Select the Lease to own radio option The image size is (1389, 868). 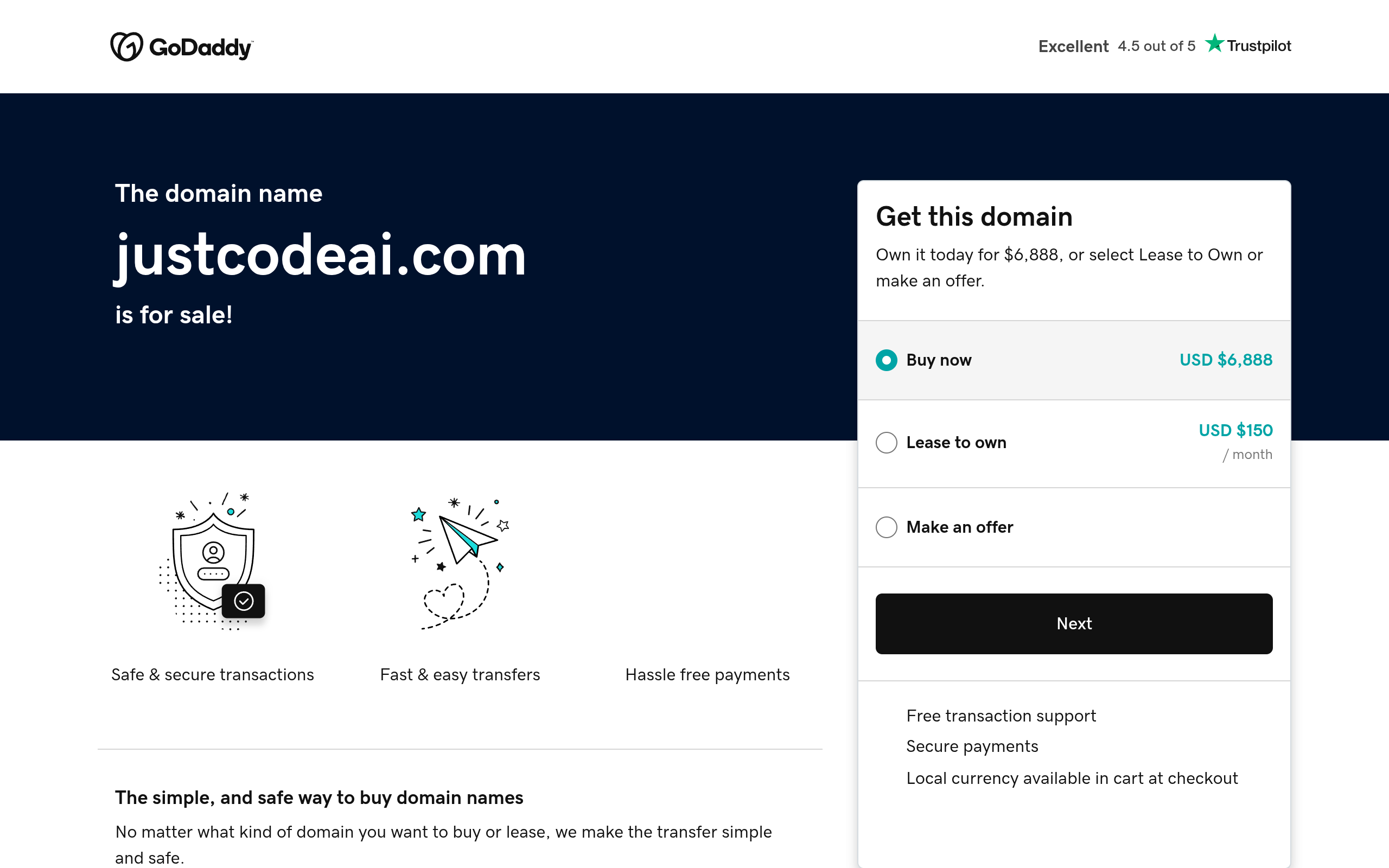coord(886,443)
